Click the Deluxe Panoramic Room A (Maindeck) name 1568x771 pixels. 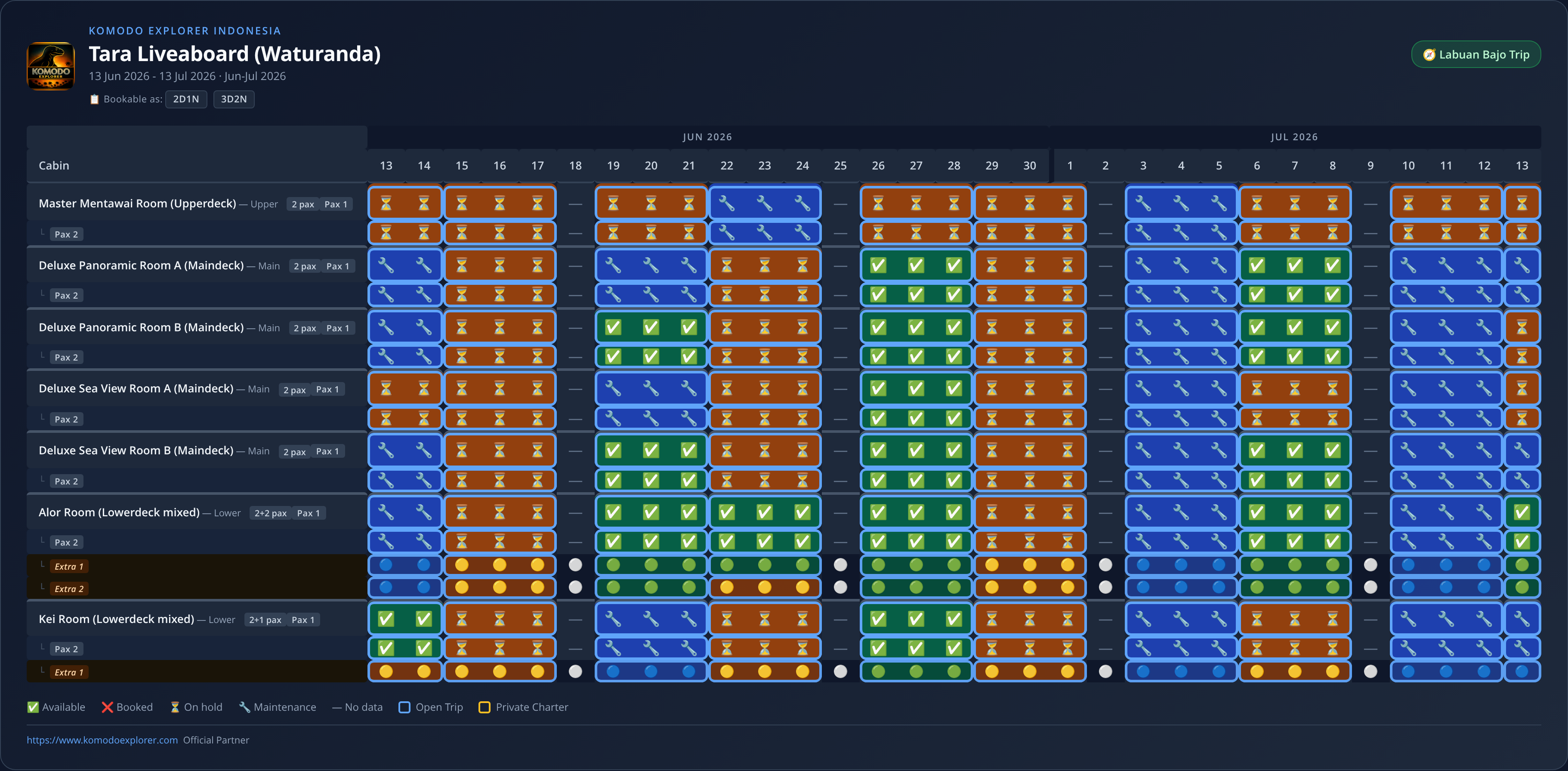tap(141, 265)
